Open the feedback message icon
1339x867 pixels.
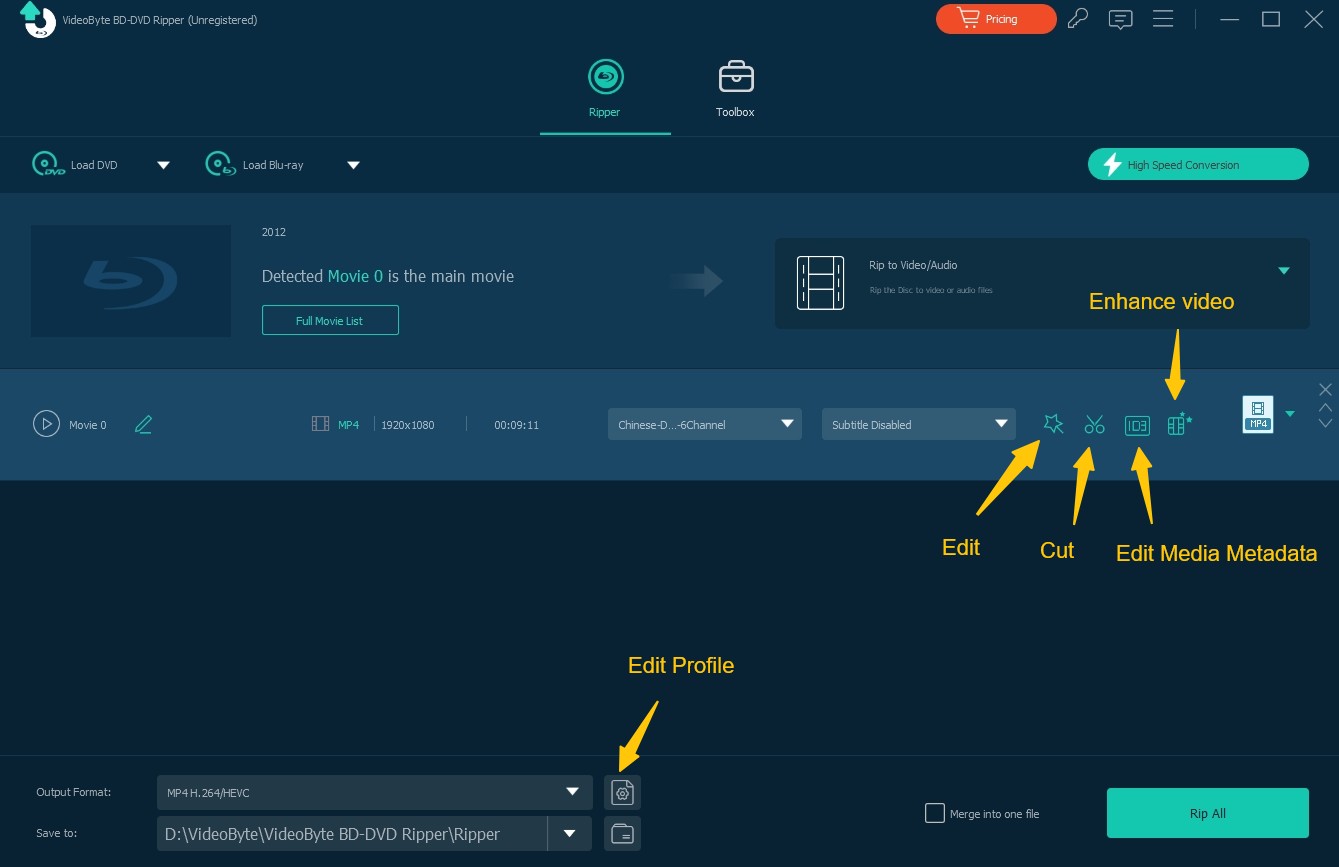click(1121, 18)
